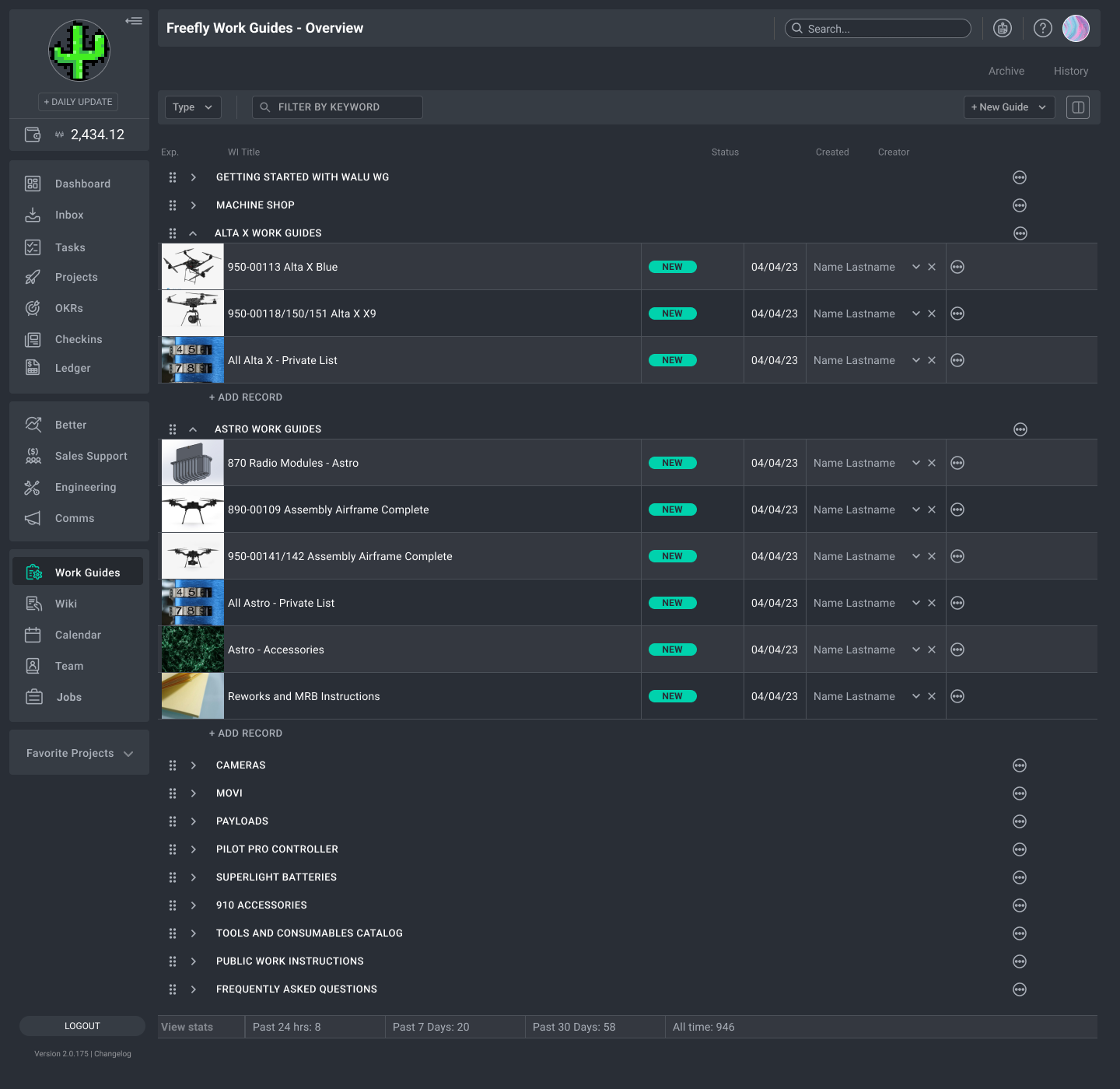Expand the Public Work Instructions group
1120x1089 pixels.
194,961
